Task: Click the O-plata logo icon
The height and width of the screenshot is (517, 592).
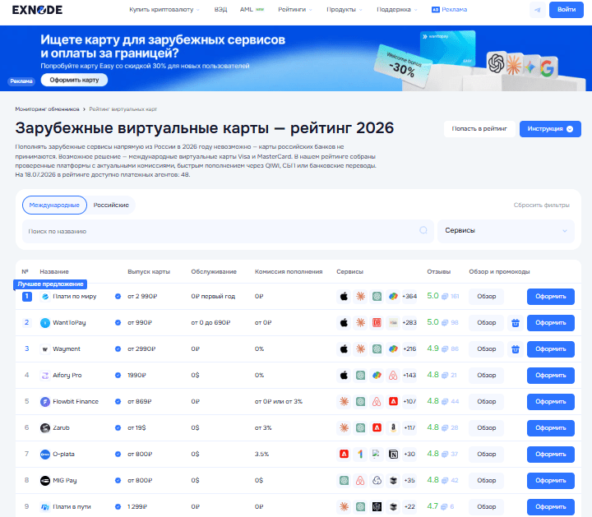Action: tap(45, 454)
